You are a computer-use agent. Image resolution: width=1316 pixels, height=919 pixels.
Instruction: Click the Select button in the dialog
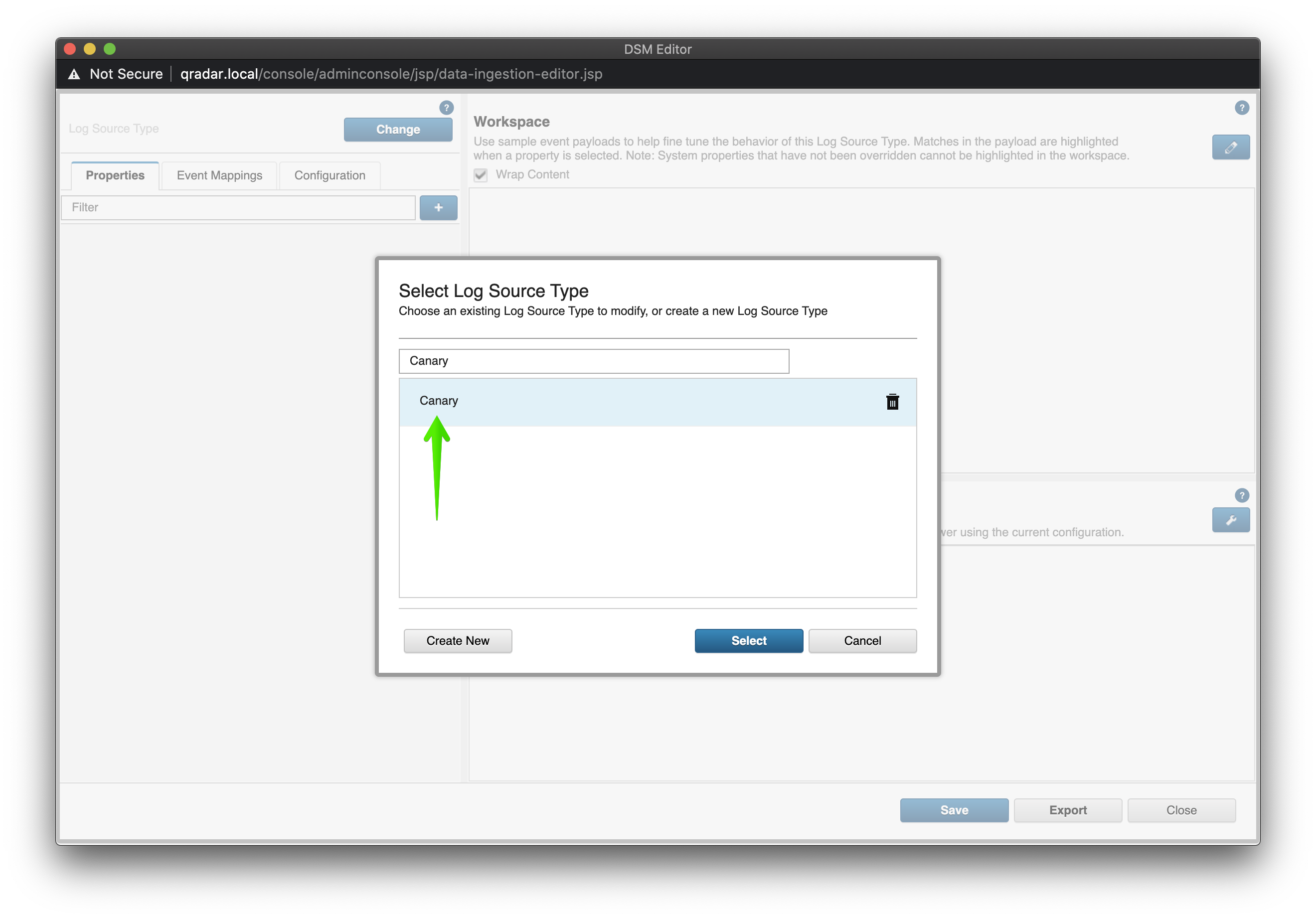(749, 640)
